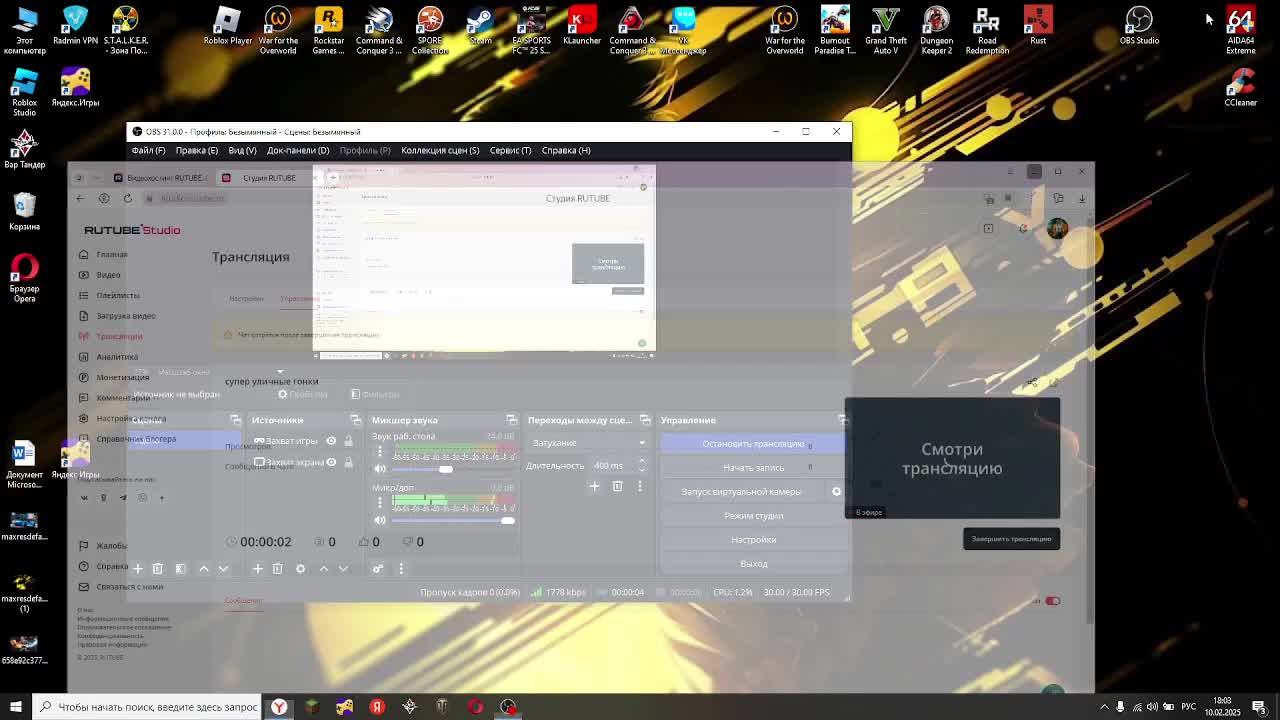Click Начать запись button
Viewport: 1280px width, 720px height.
click(x=753, y=467)
